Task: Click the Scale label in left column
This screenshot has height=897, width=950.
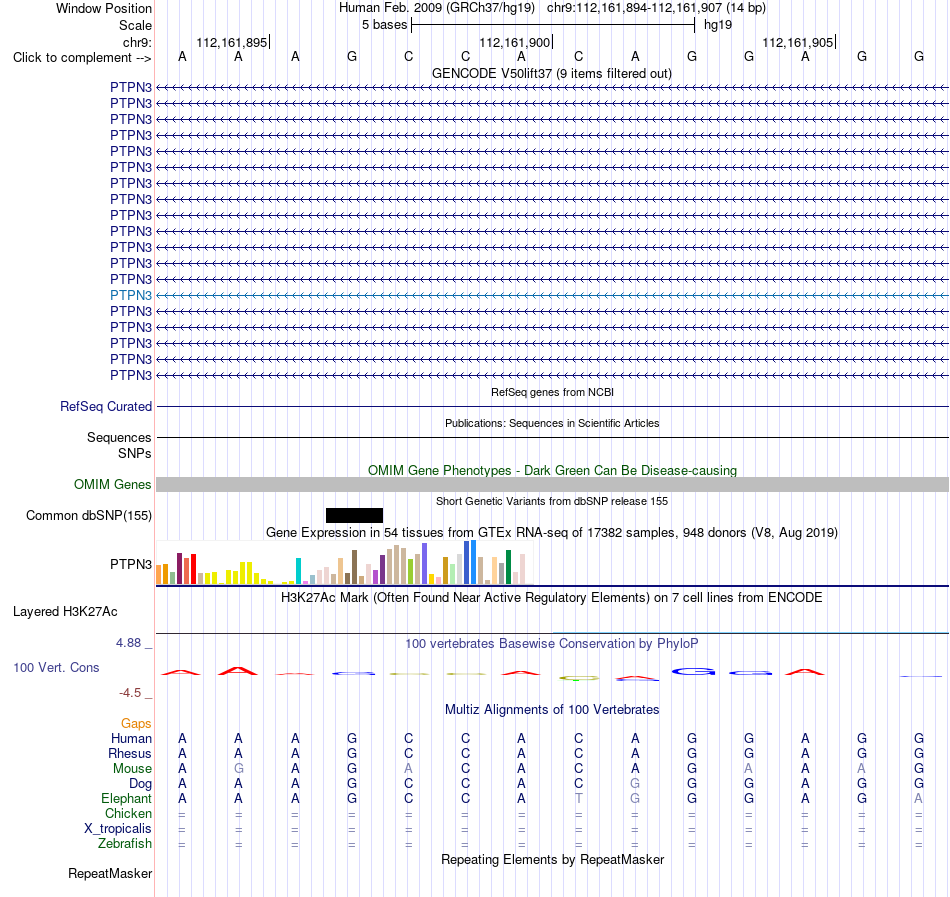Action: coord(135,25)
